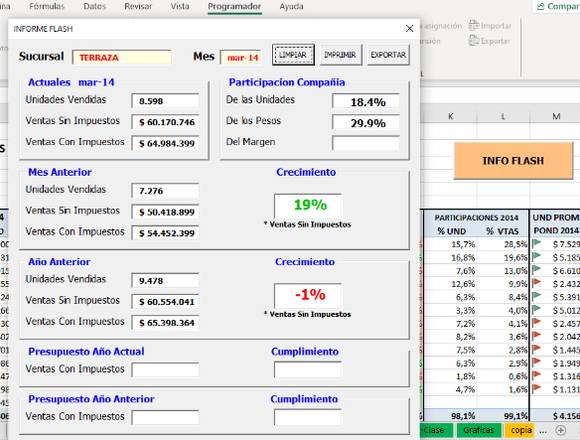Open the Ayuda menu tab
Image resolution: width=580 pixels, height=440 pixels.
point(291,6)
